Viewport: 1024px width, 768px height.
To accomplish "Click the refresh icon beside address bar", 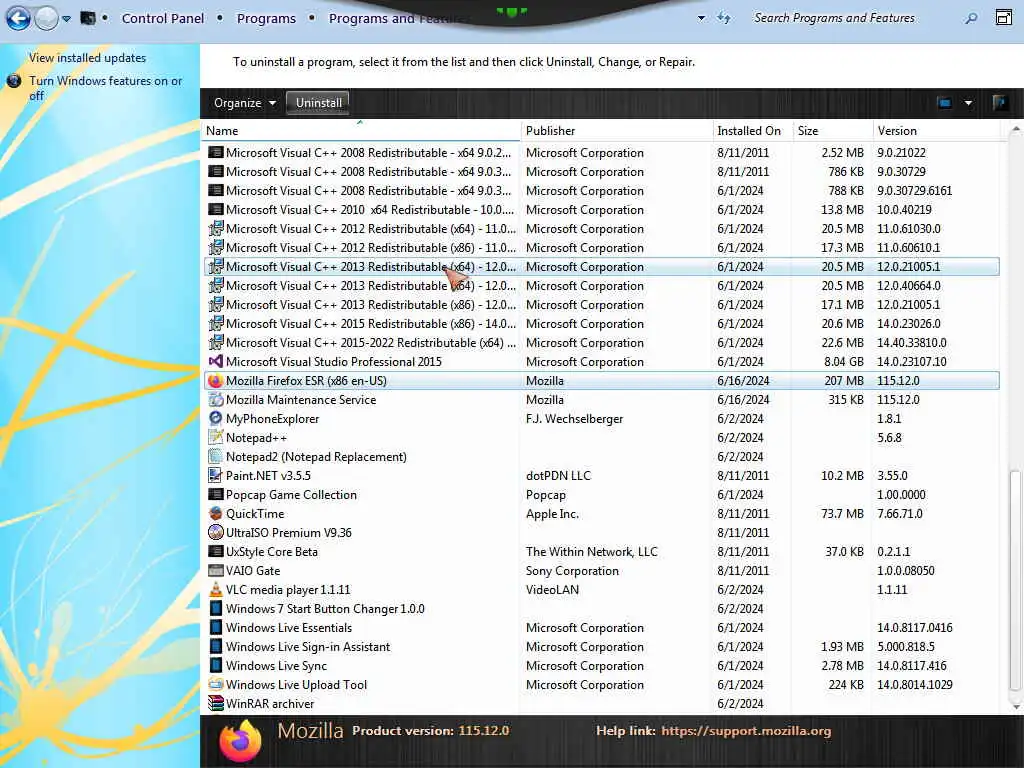I will (x=724, y=18).
